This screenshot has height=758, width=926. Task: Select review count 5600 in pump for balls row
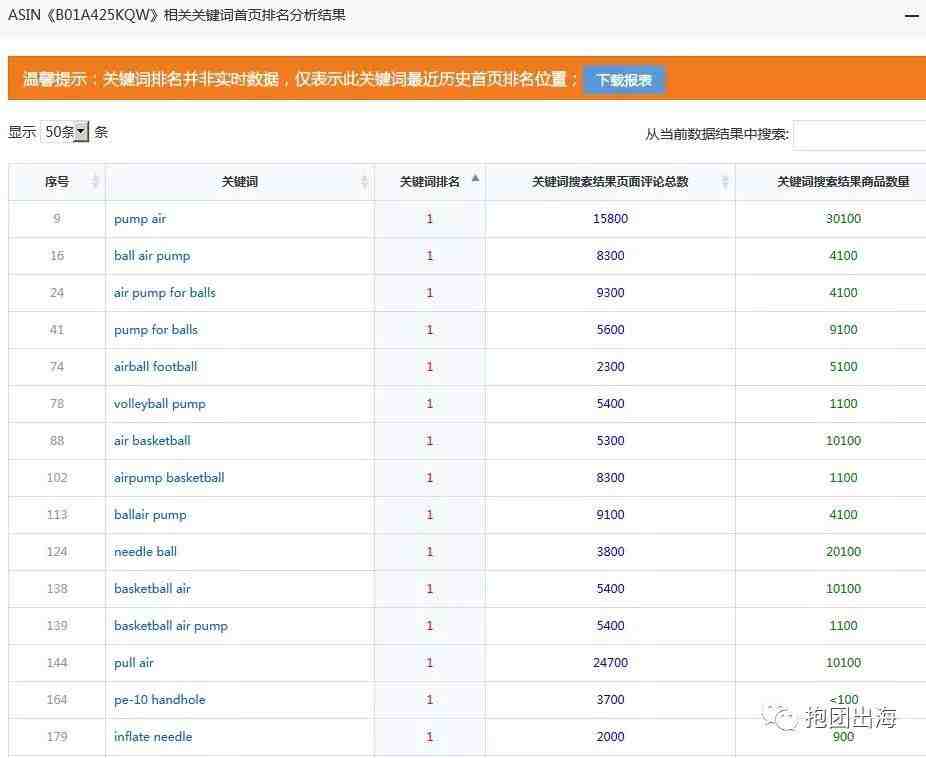point(610,329)
